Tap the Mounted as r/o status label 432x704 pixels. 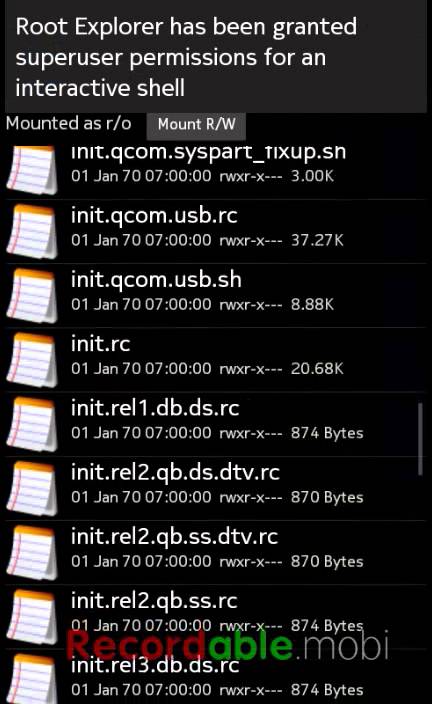pos(69,123)
